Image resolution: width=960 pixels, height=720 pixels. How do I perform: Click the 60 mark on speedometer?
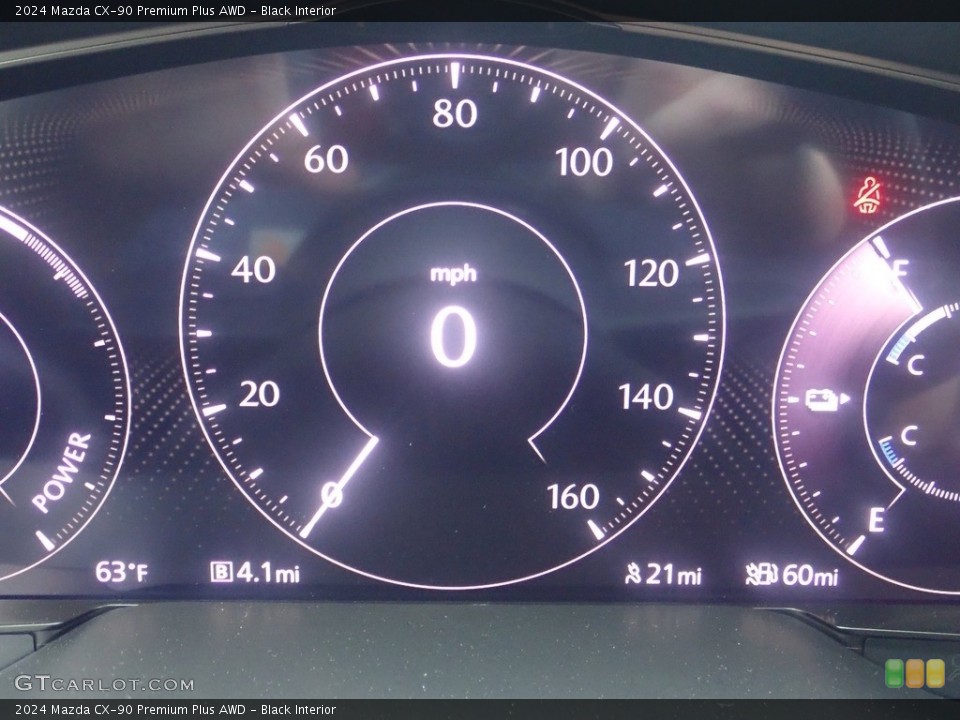click(x=326, y=159)
